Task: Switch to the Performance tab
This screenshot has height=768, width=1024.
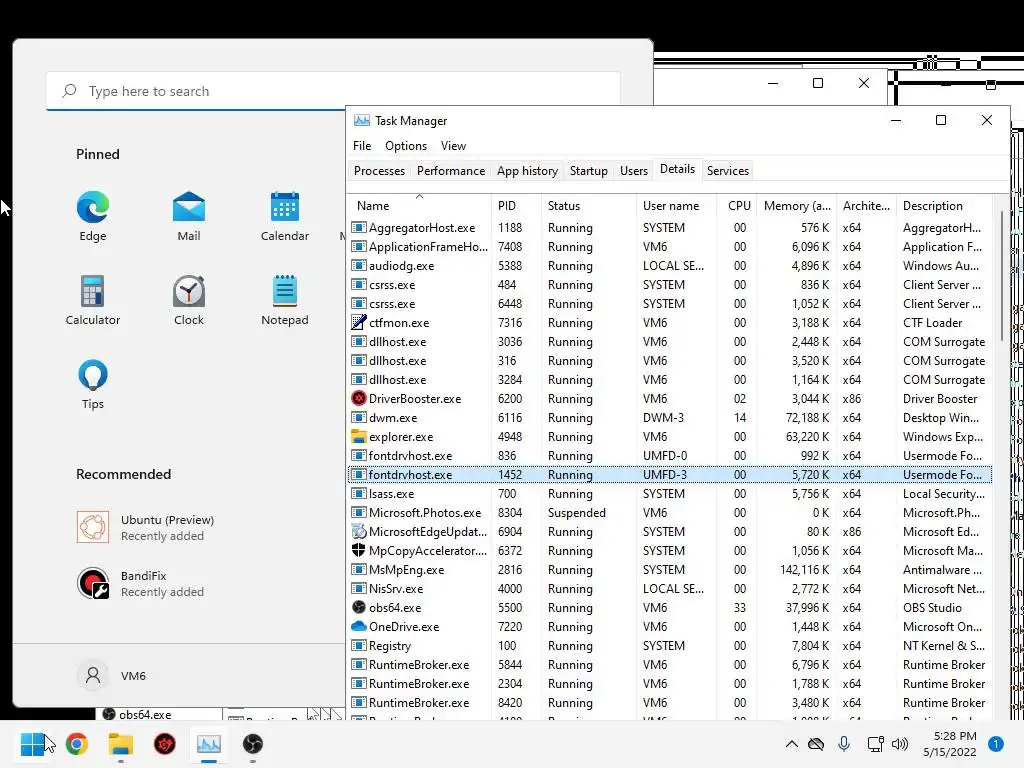Action: pos(451,170)
